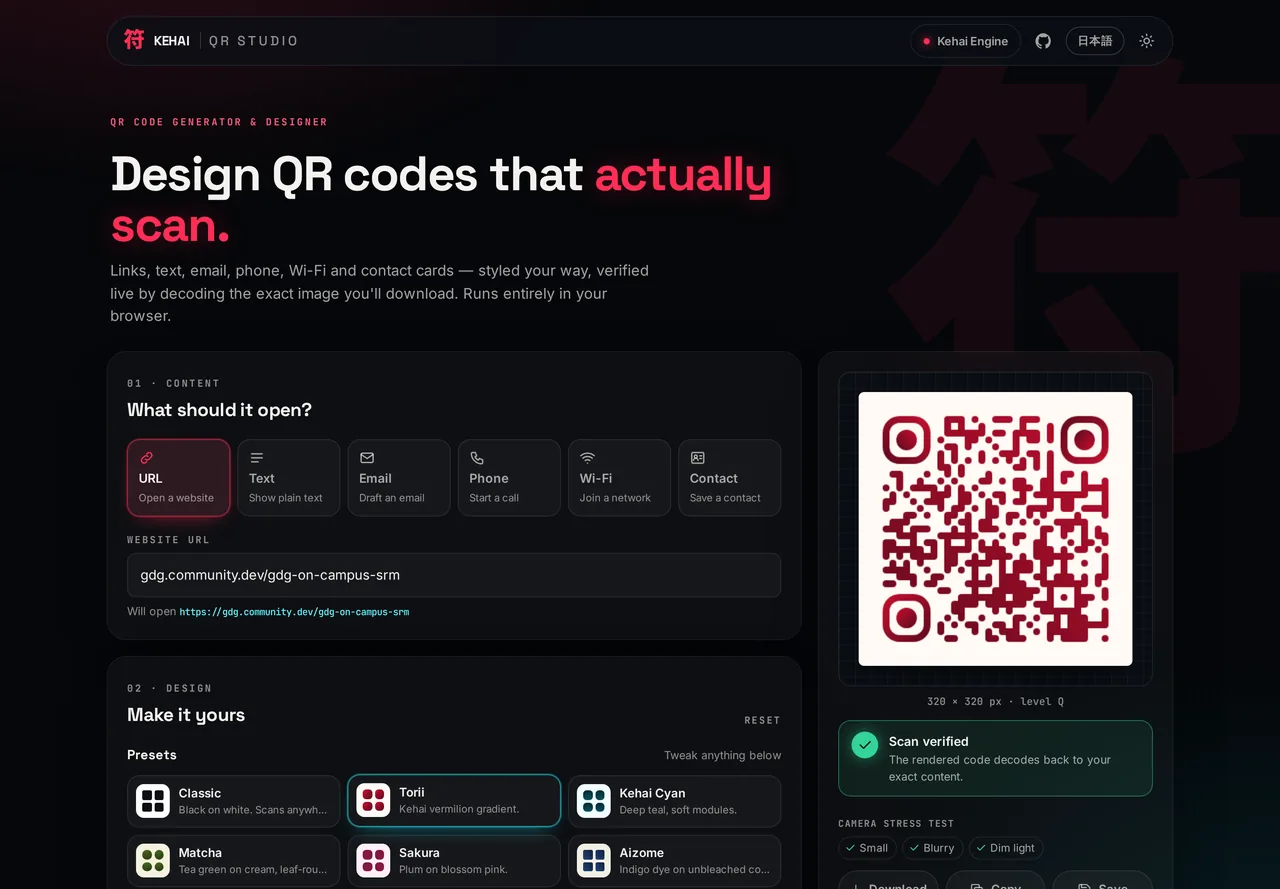Choose the Email content type
This screenshot has height=889, width=1280.
click(399, 478)
